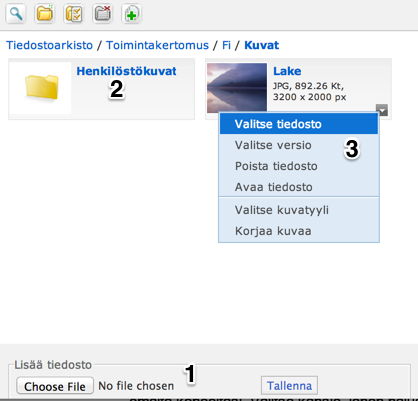Click the 'No file chosen' text
Screen dimensions: 418x401
(x=136, y=386)
